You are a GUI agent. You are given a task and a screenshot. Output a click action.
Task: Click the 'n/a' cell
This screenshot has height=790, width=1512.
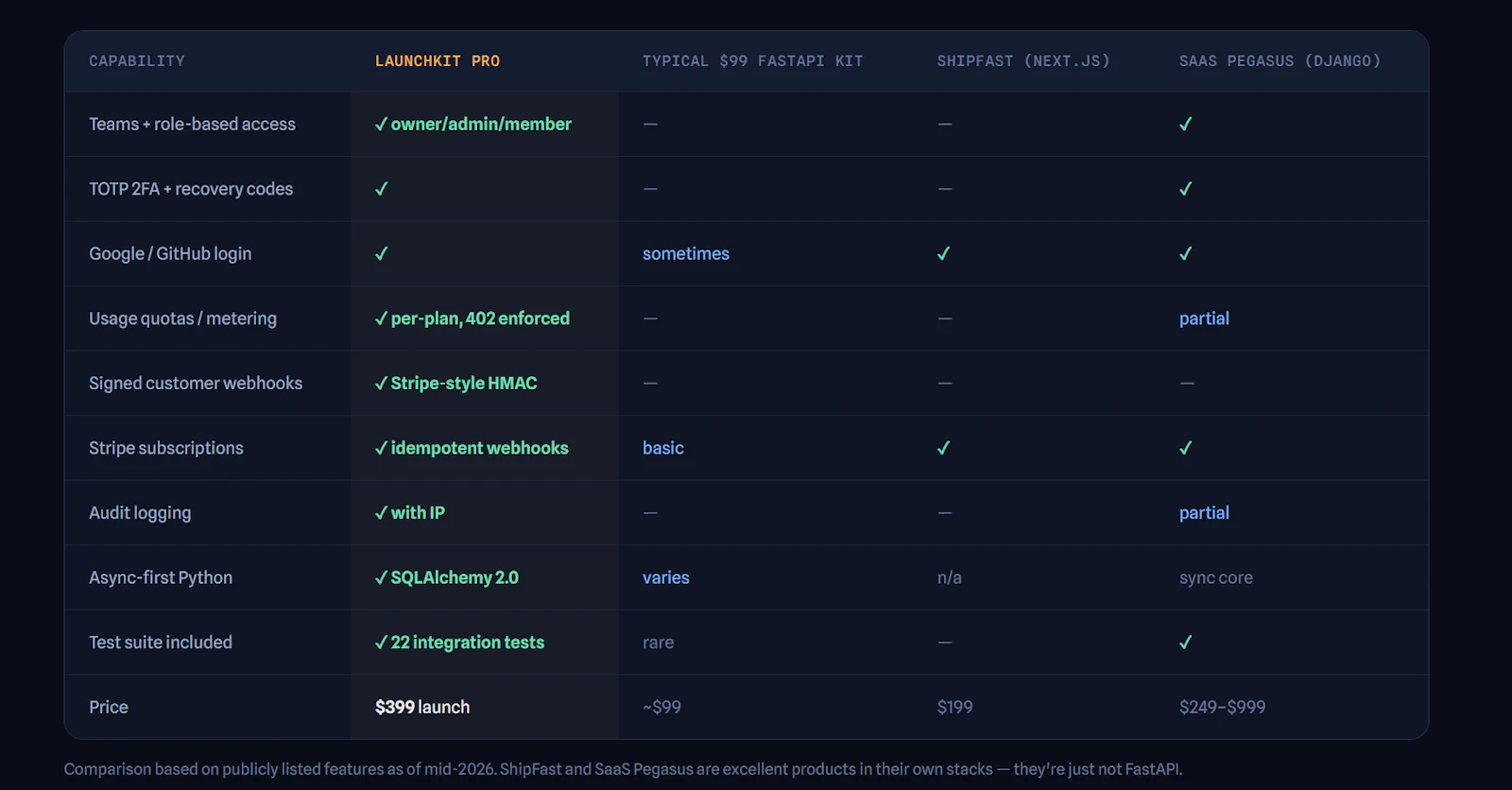pos(950,577)
